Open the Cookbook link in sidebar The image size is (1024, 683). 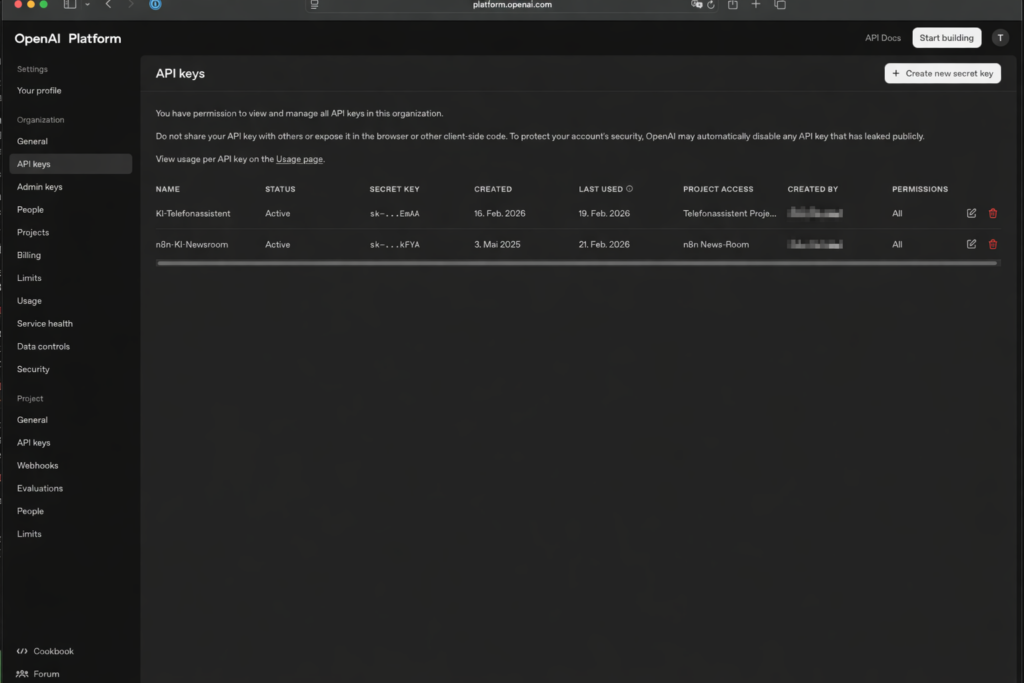[53, 651]
